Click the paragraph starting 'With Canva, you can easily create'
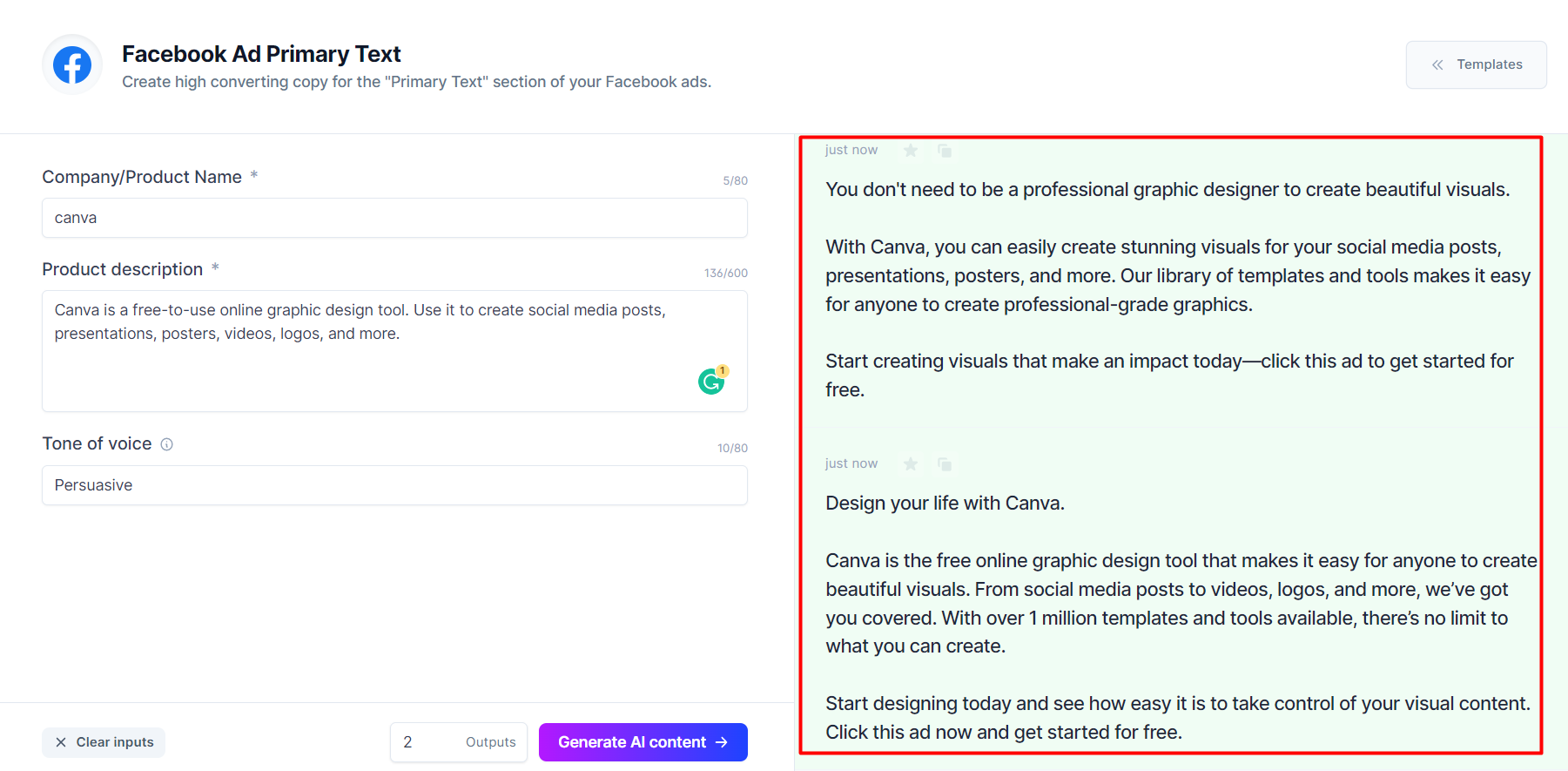 pos(1178,275)
